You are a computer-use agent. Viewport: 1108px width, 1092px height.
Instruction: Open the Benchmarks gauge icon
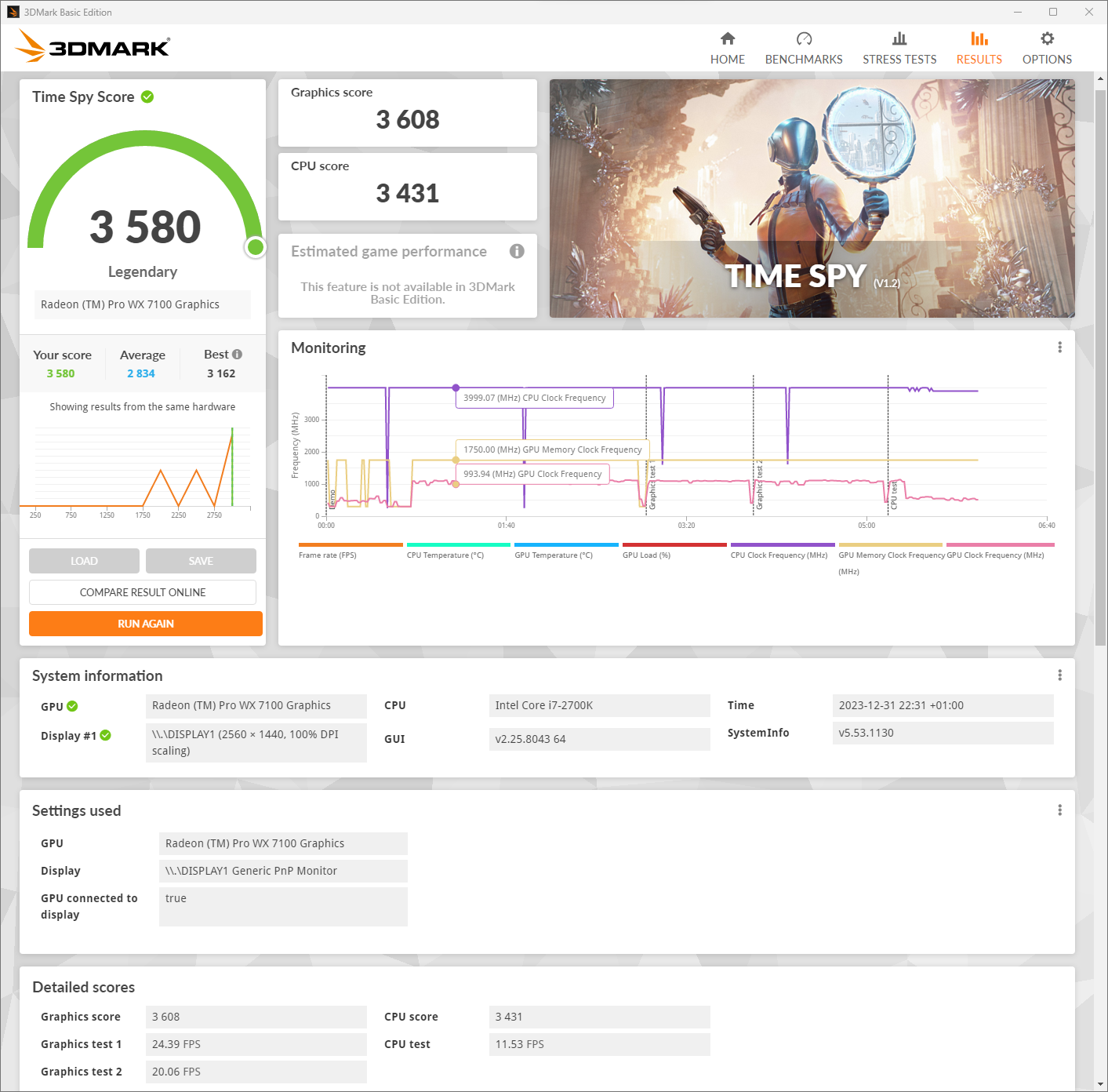(x=804, y=38)
